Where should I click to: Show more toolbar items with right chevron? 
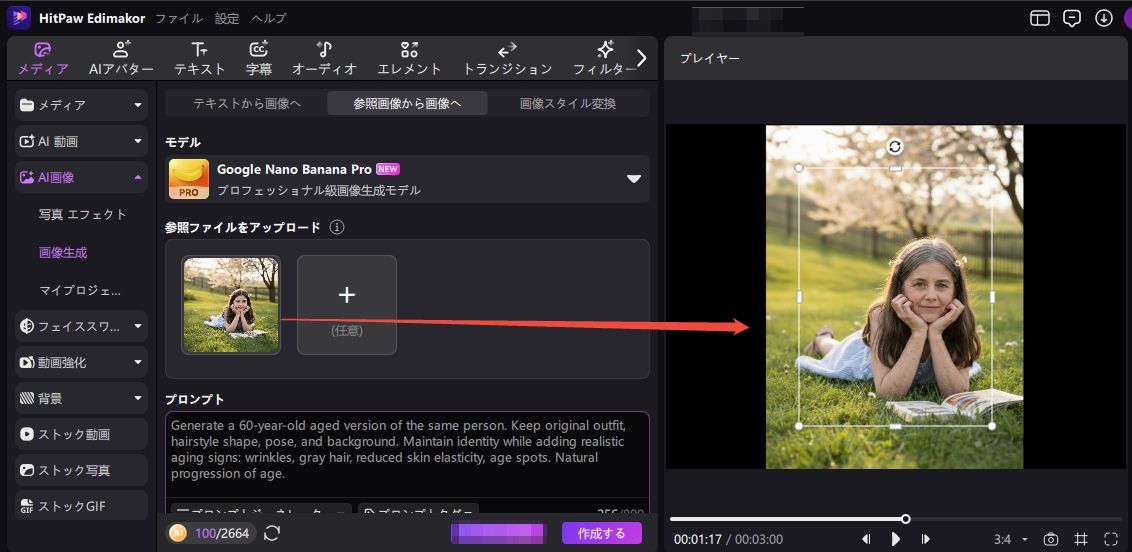[x=641, y=58]
